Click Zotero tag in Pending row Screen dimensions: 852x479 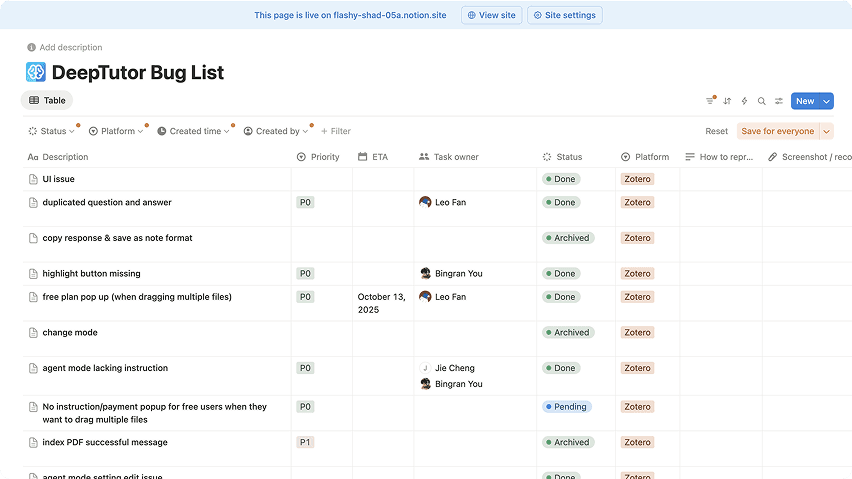637,407
